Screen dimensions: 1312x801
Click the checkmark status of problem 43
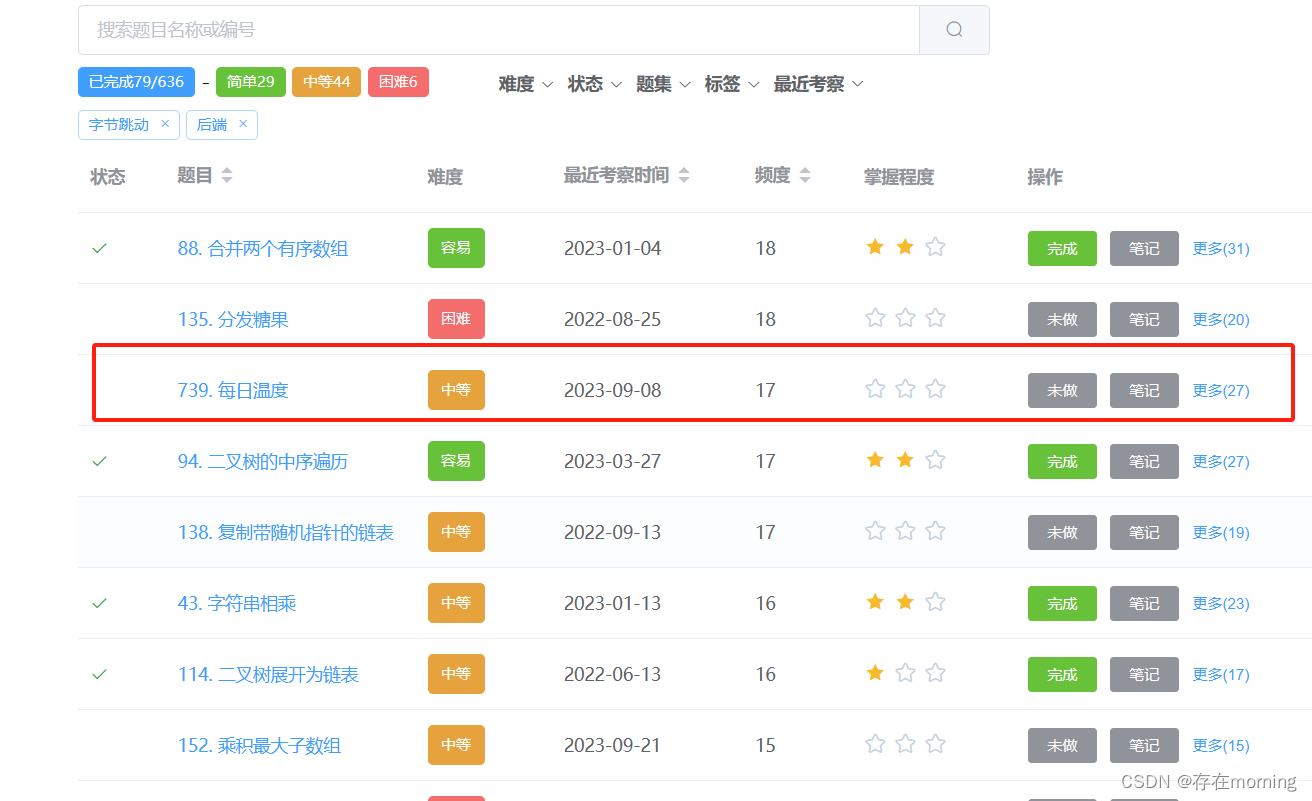click(x=99, y=603)
